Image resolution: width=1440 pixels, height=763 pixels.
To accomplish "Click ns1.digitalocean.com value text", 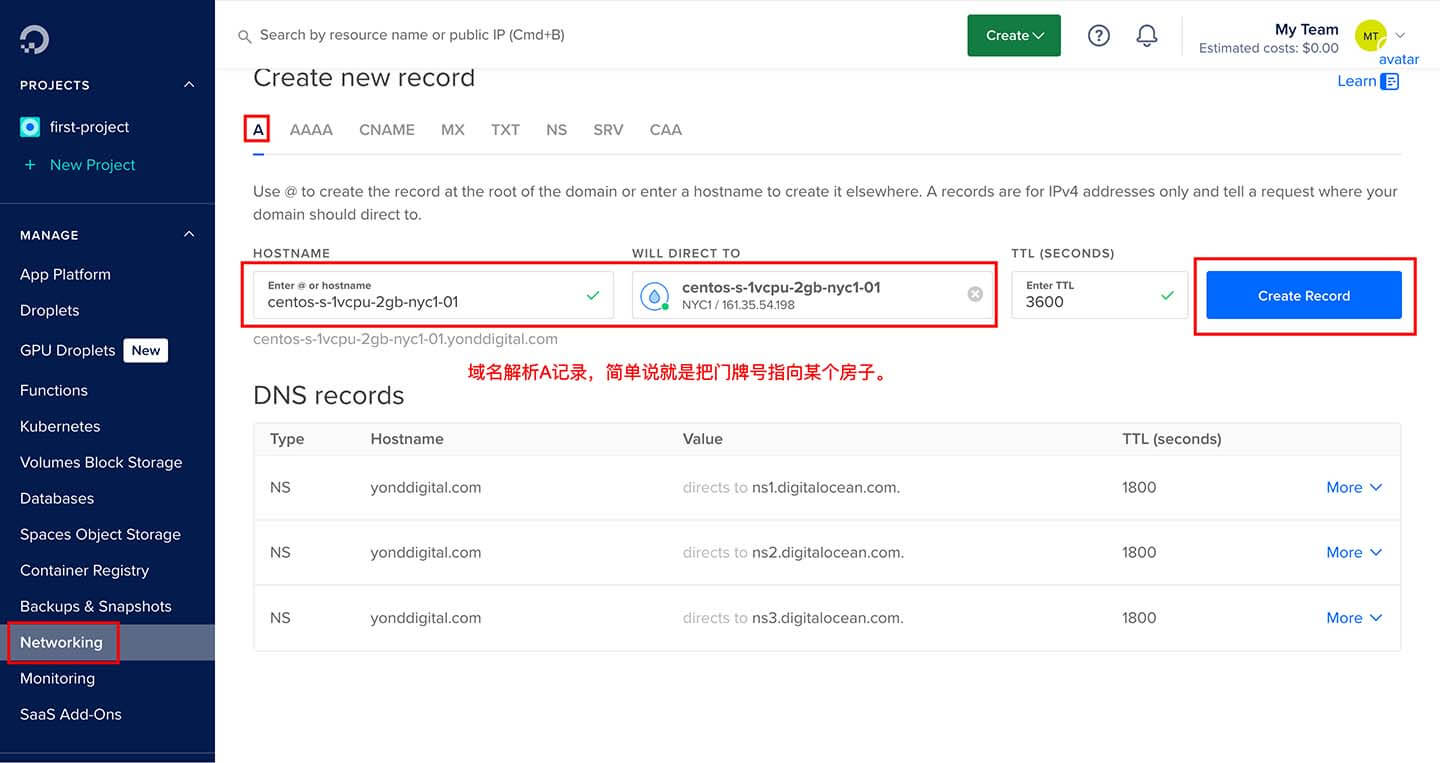I will click(826, 487).
